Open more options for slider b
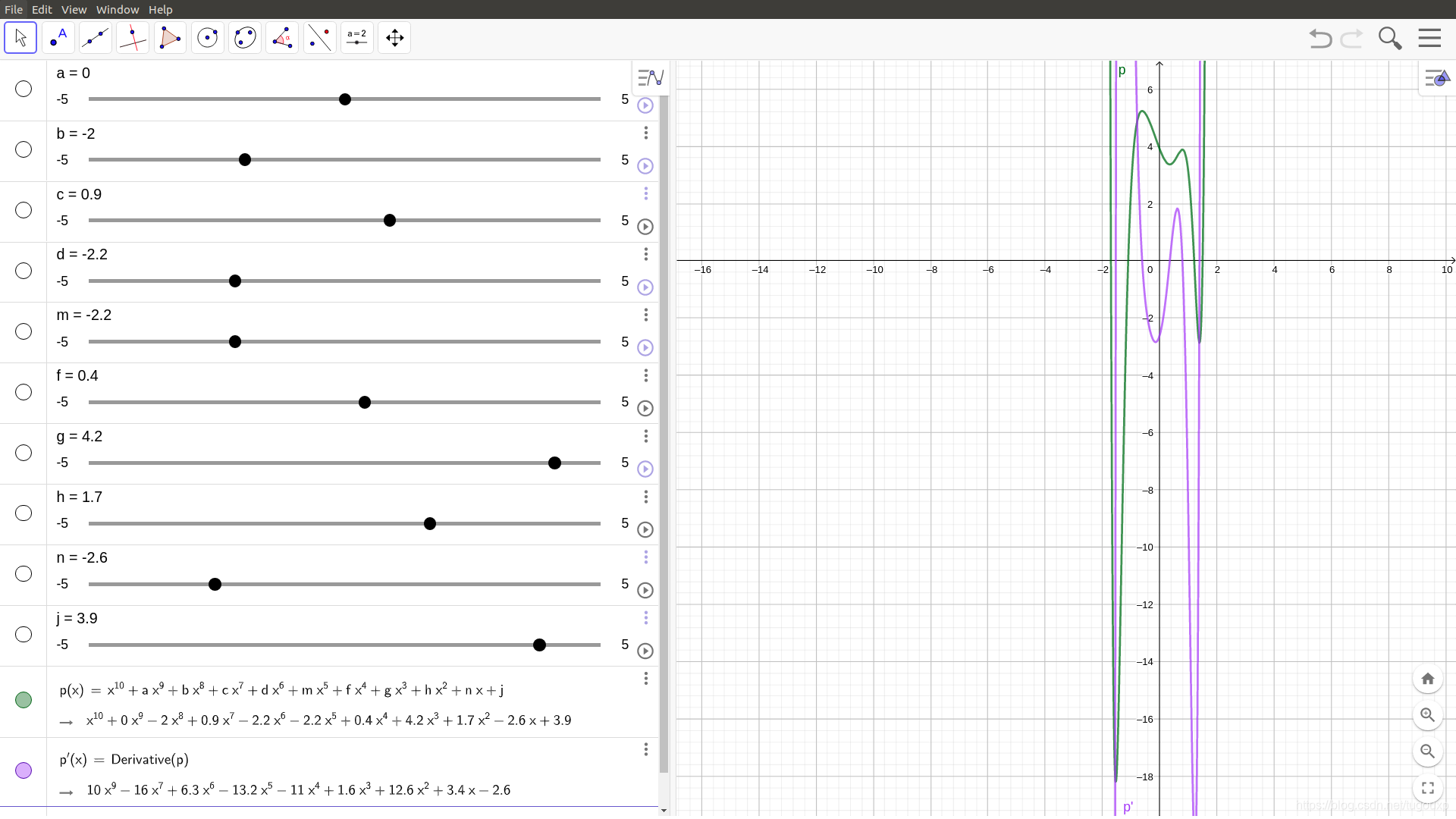The width and height of the screenshot is (1456, 819). [x=645, y=133]
